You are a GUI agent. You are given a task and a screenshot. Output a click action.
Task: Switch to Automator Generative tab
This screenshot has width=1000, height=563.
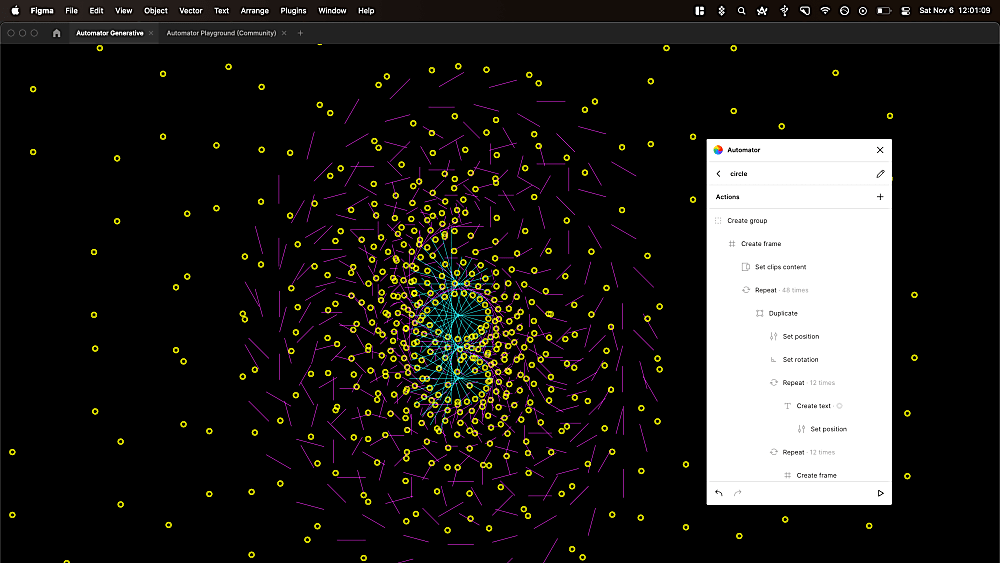[x=110, y=33]
